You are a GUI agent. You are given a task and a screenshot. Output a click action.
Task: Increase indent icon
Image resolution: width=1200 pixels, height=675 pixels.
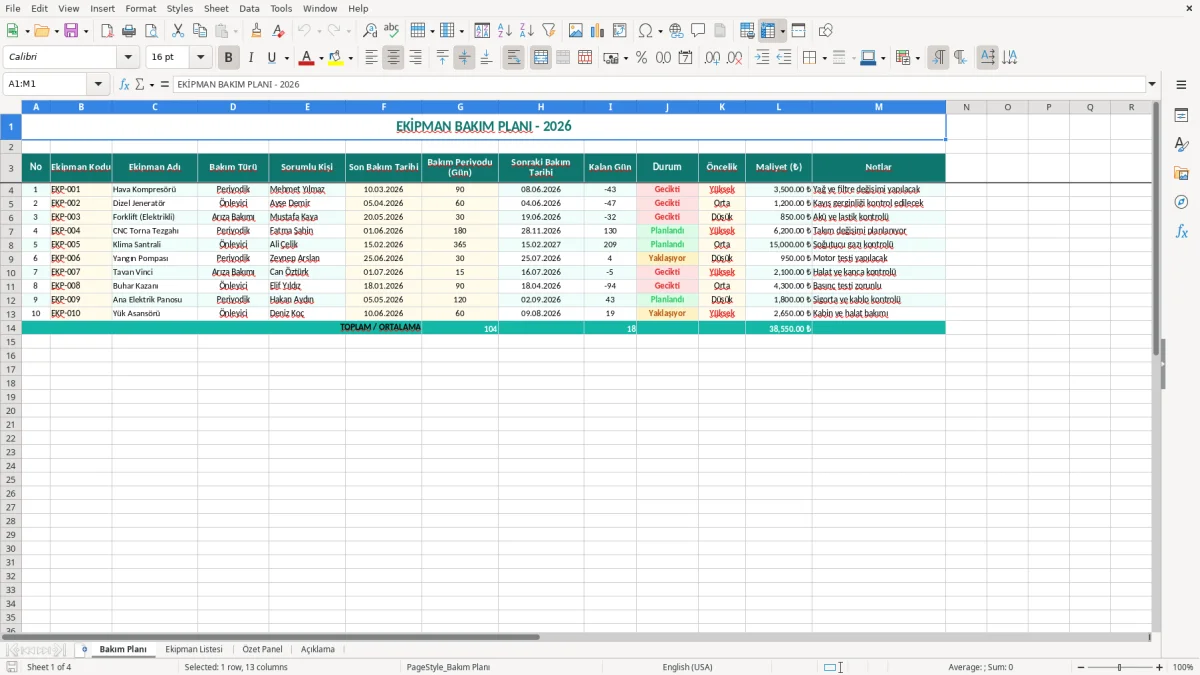click(x=762, y=58)
